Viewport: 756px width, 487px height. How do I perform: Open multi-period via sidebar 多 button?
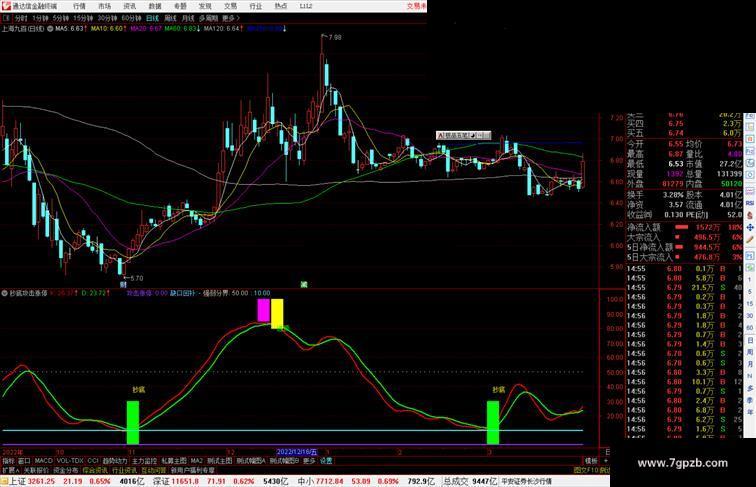pyautogui.click(x=750, y=388)
